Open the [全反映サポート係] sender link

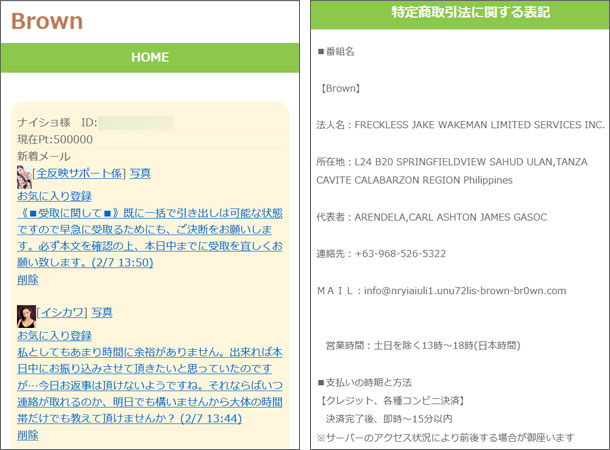click(x=80, y=174)
